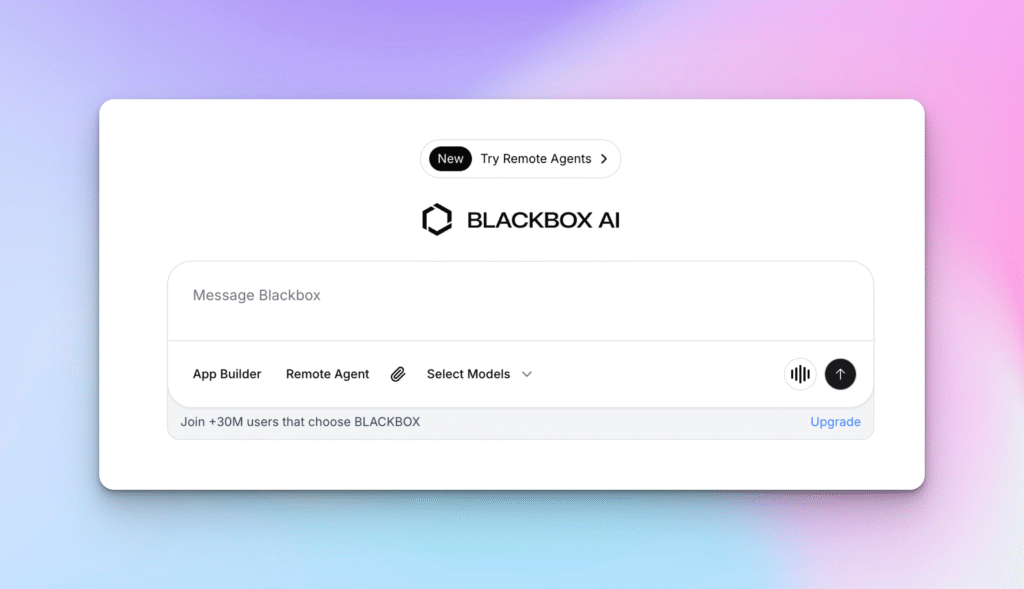Start voice input with the waveform icon
The image size is (1024, 589).
[x=800, y=374]
